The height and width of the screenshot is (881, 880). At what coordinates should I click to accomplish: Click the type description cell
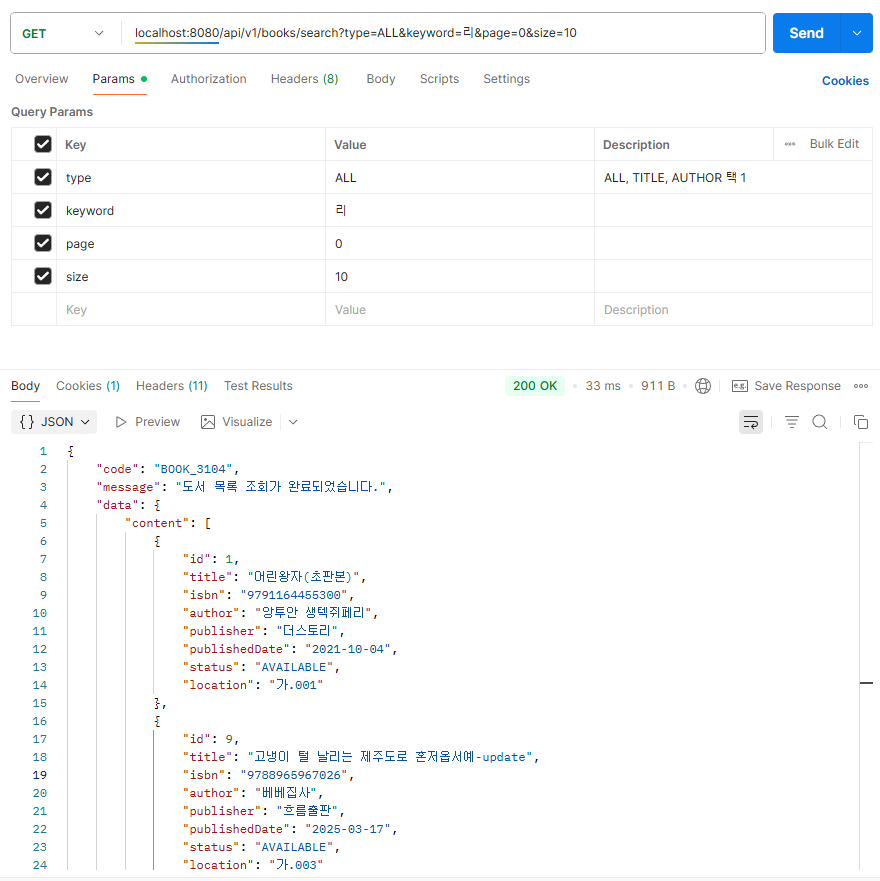(x=733, y=178)
